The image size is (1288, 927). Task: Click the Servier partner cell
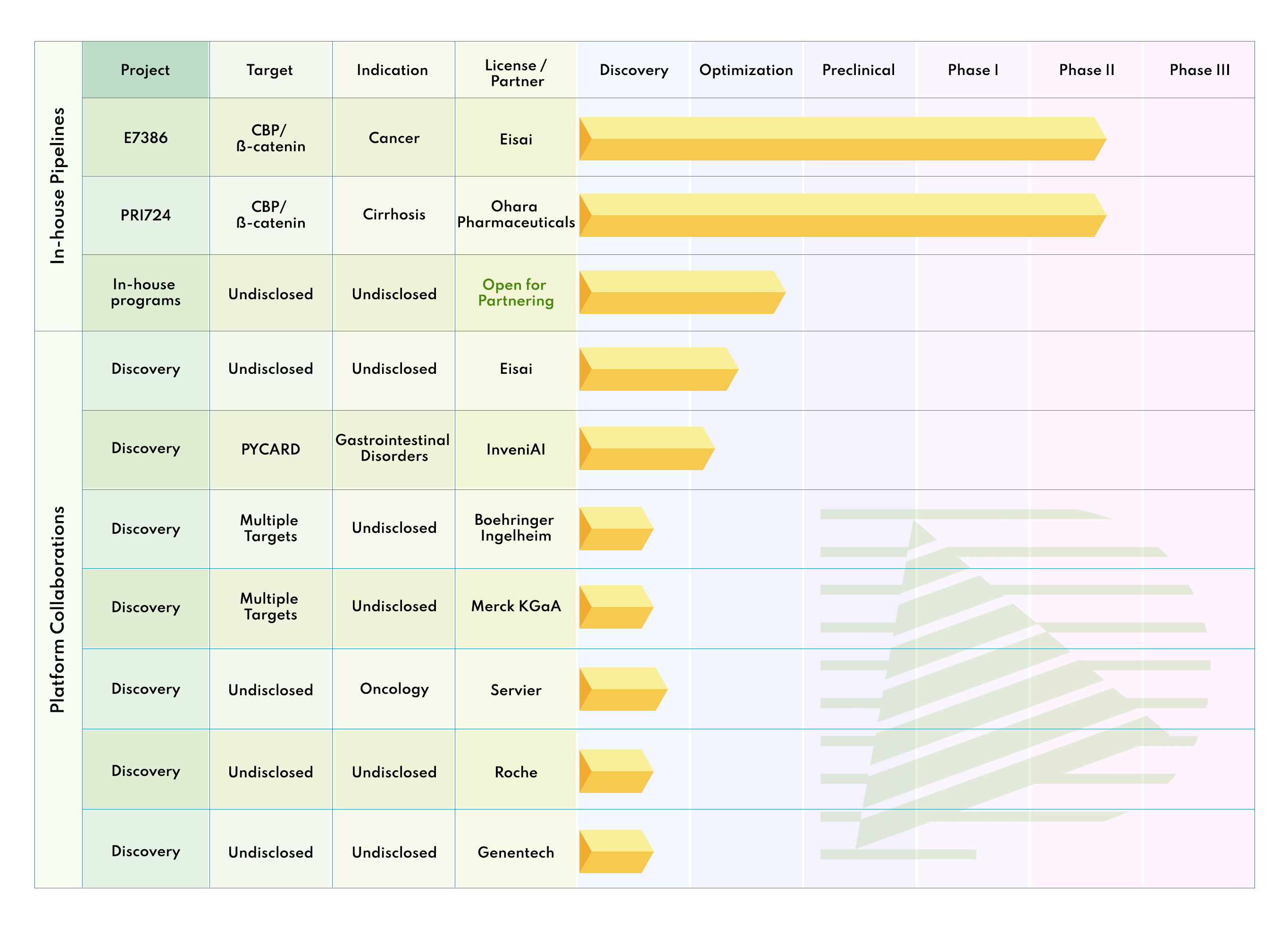516,689
